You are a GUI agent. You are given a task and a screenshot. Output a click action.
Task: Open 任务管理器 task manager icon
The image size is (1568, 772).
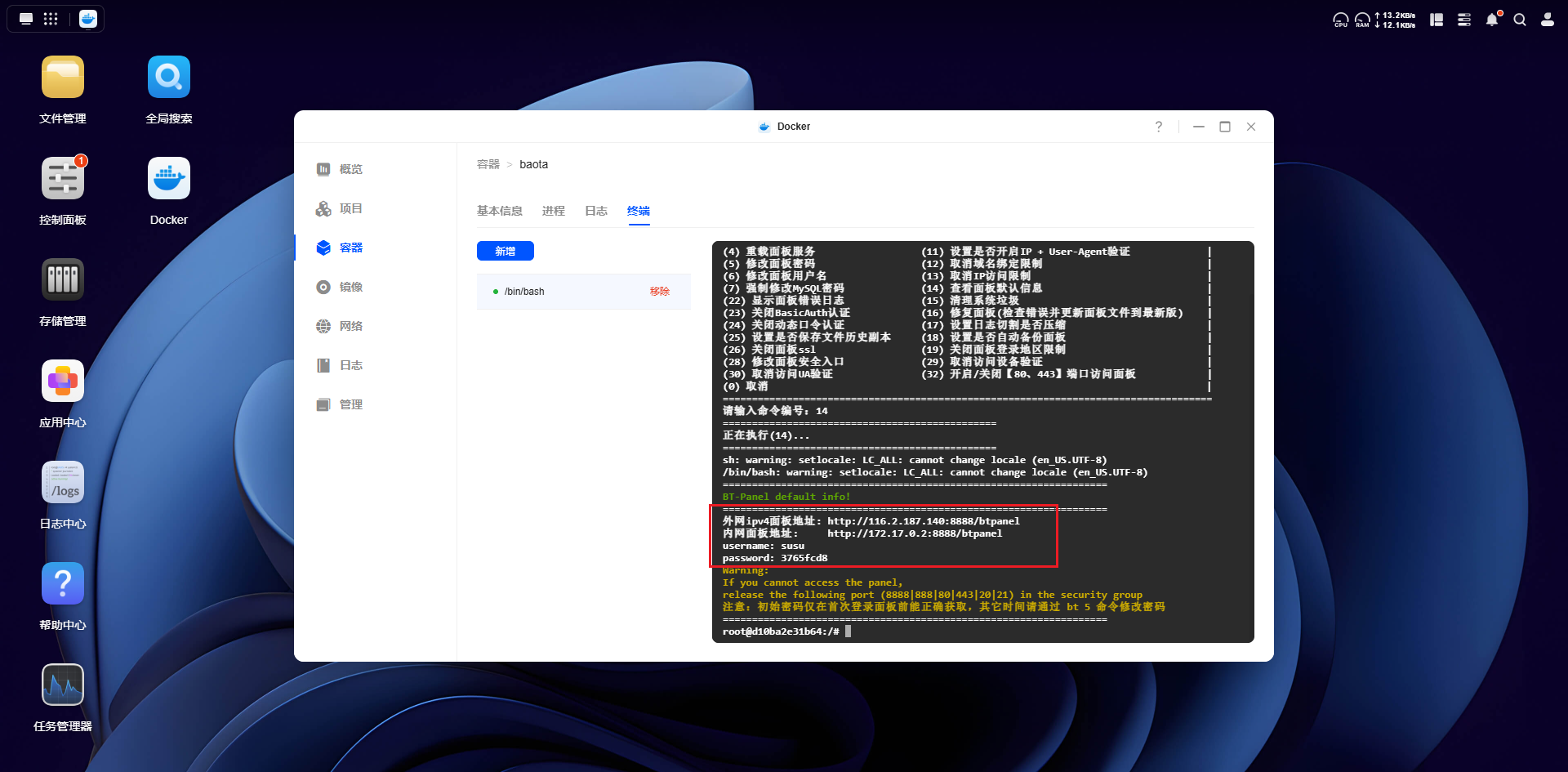63,685
